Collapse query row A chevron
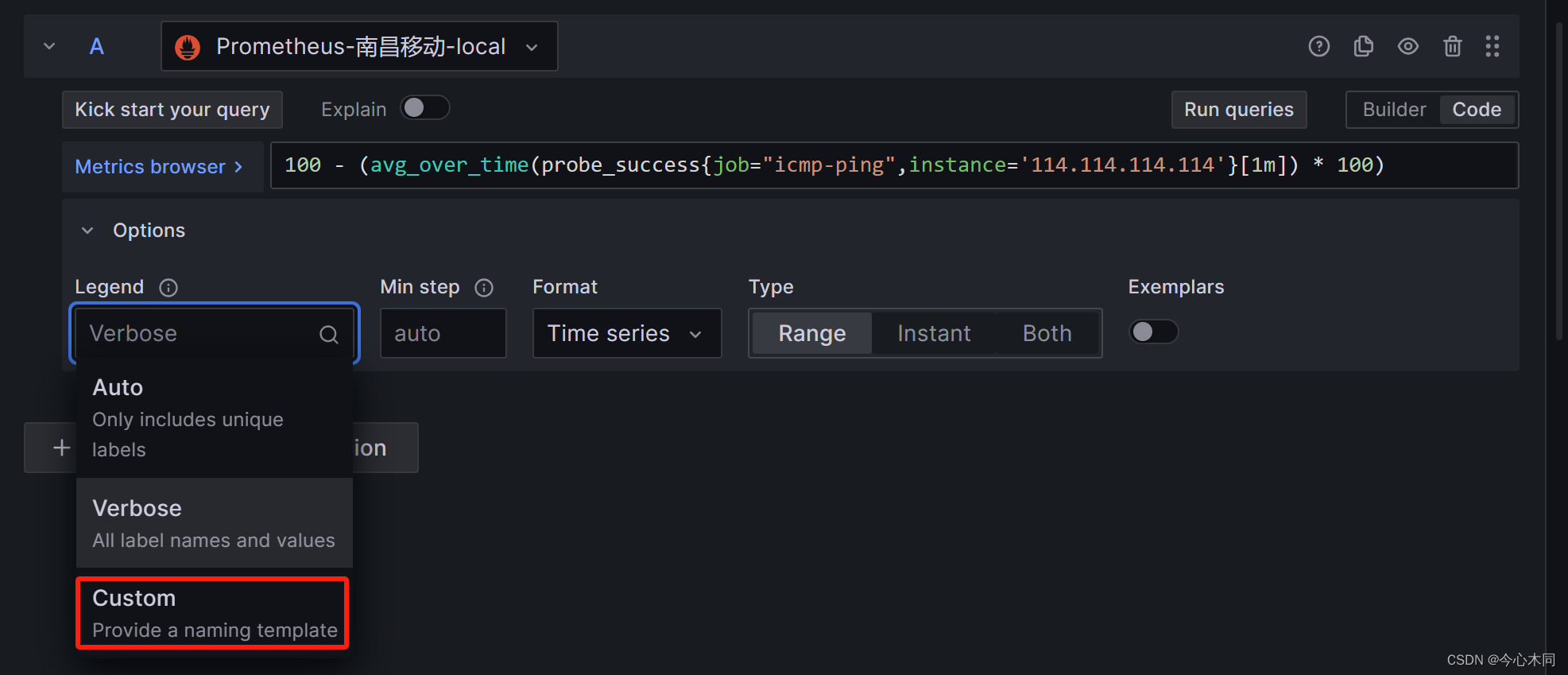Image resolution: width=1568 pixels, height=675 pixels. (49, 47)
